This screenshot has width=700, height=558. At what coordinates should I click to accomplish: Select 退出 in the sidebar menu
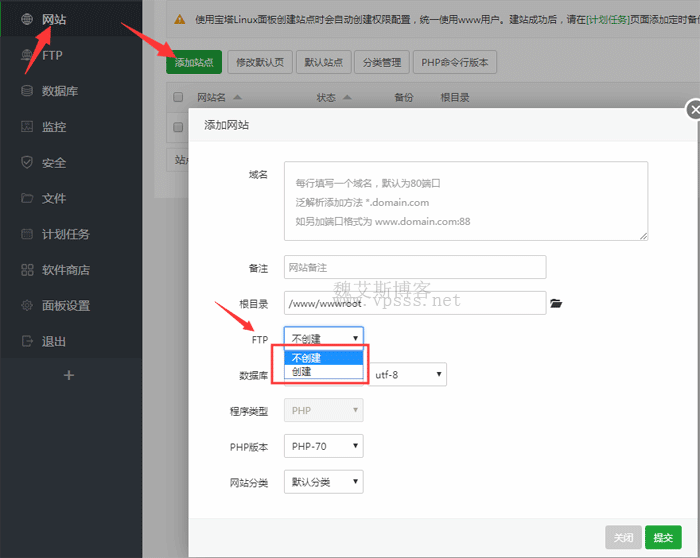click(54, 341)
